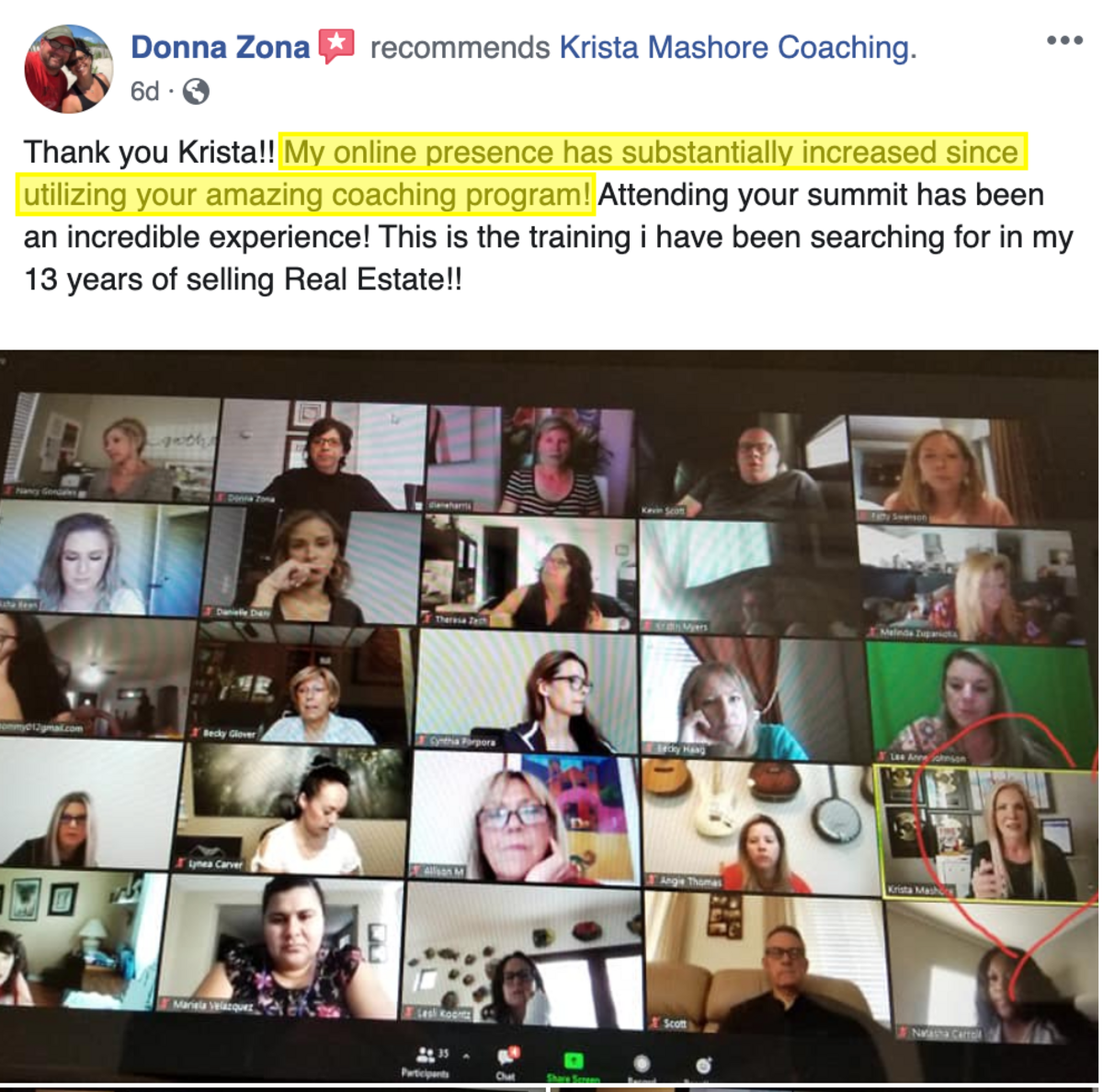Image resolution: width=1103 pixels, height=1092 pixels.
Task: Open the three-dot post options menu
Action: tap(1064, 40)
